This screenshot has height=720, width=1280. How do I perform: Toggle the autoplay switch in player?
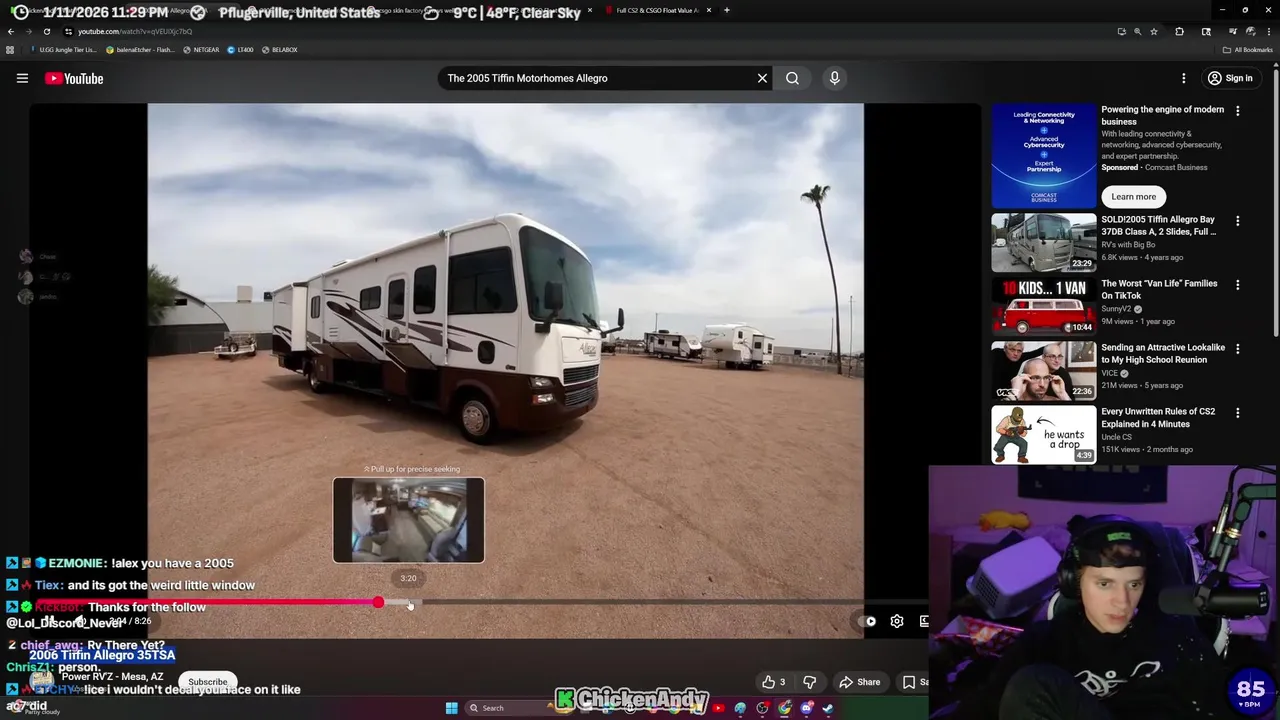click(868, 621)
